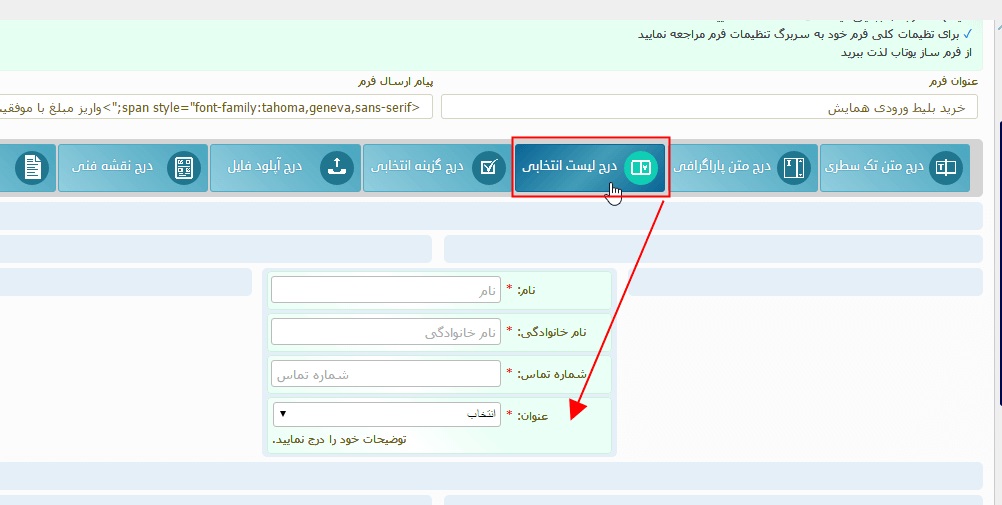Click the technical map (درج نقشه فنی) icon

tap(184, 168)
